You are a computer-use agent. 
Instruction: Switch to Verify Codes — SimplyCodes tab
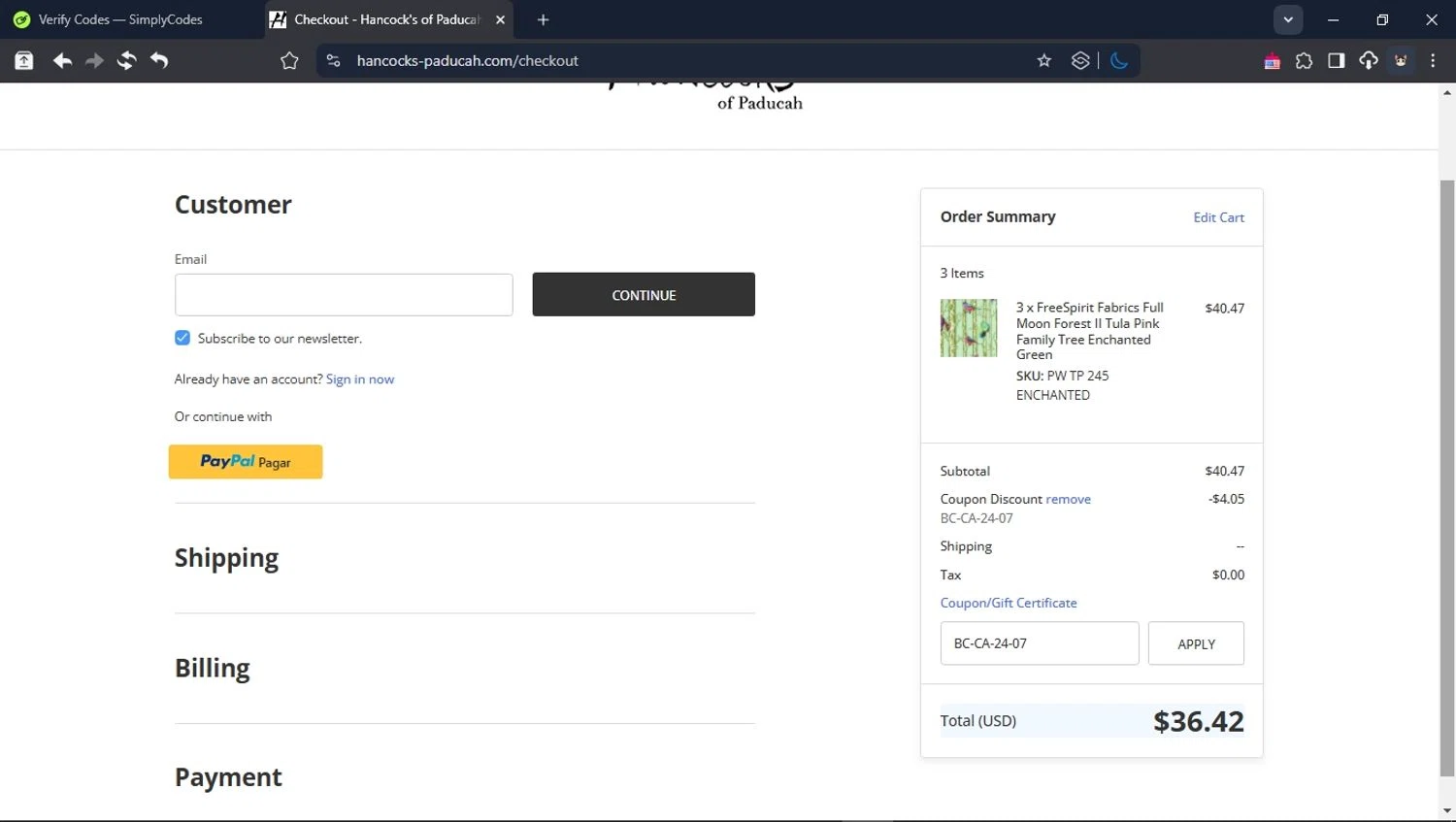click(121, 19)
